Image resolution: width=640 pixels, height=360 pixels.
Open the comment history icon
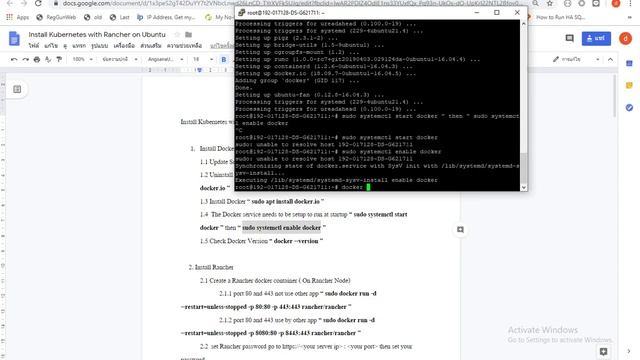(x=569, y=38)
